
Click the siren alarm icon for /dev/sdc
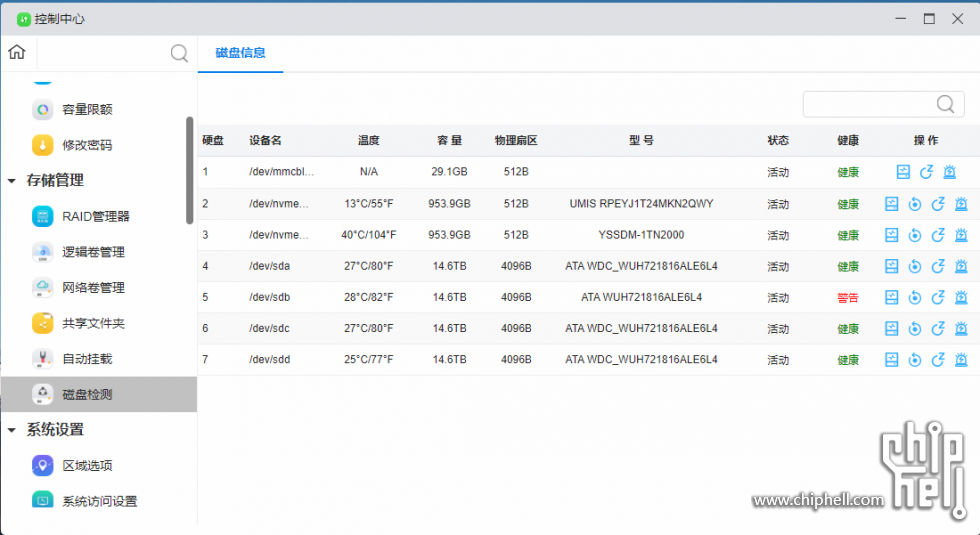point(961,329)
